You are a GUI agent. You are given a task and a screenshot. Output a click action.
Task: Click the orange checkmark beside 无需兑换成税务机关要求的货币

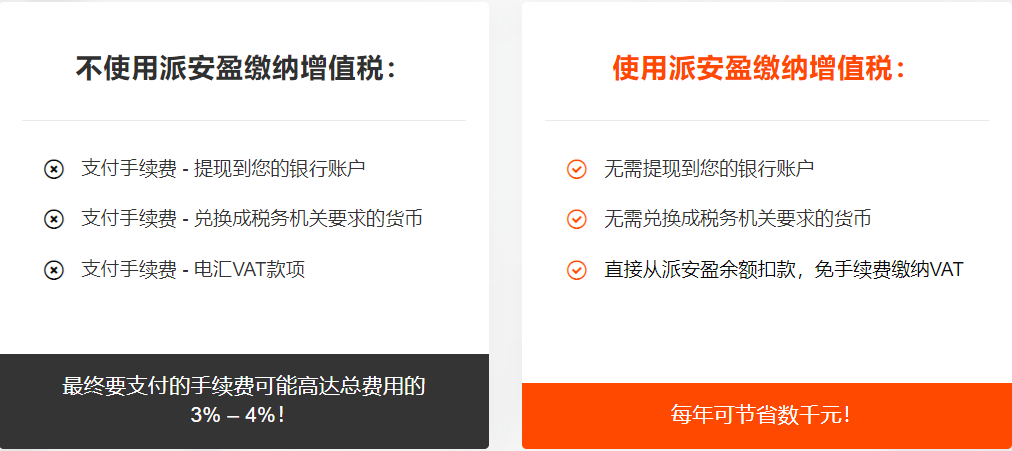click(x=576, y=219)
